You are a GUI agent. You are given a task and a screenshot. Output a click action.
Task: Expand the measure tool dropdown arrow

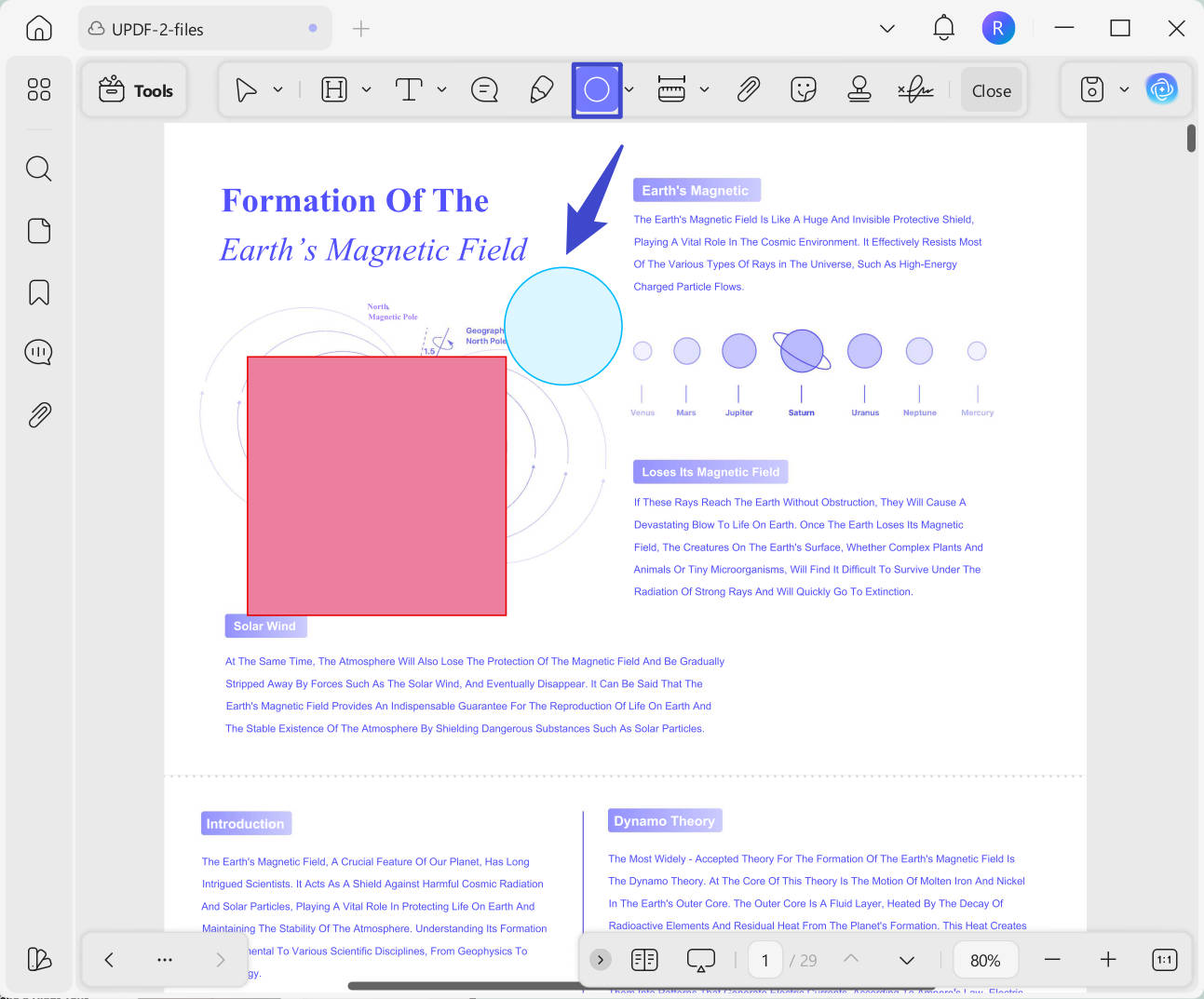click(704, 89)
